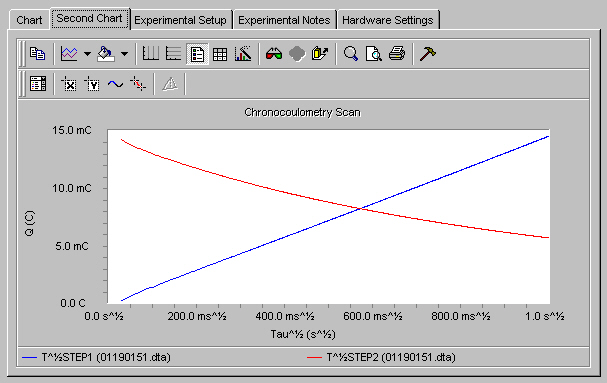Screen dimensions: 607x383
Task: Select the curve selector wave icon
Action: 115,84
